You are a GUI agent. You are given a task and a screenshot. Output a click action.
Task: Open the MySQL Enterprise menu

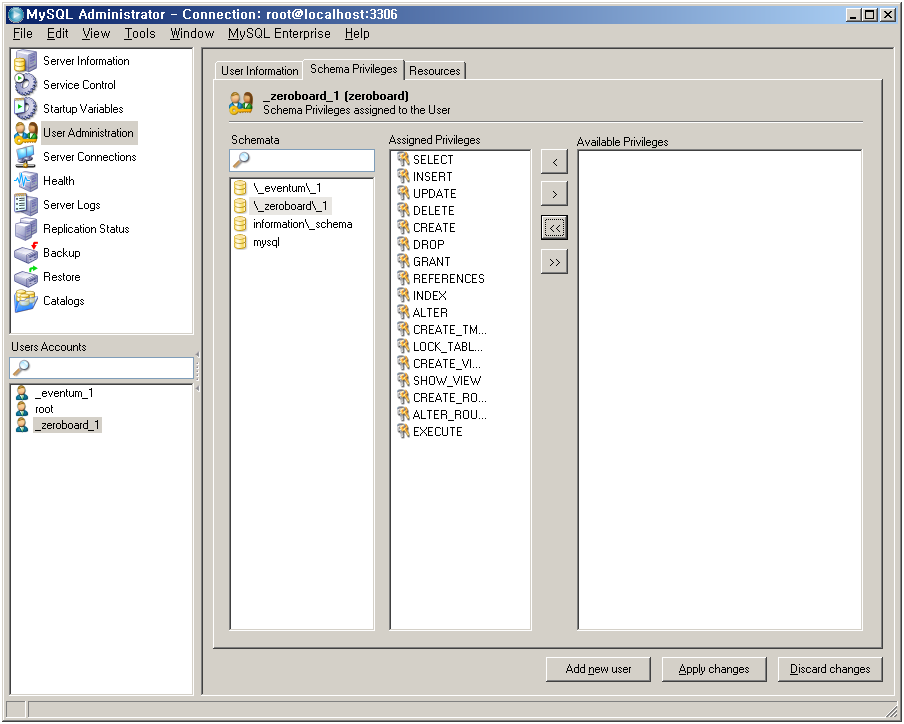[x=279, y=34]
